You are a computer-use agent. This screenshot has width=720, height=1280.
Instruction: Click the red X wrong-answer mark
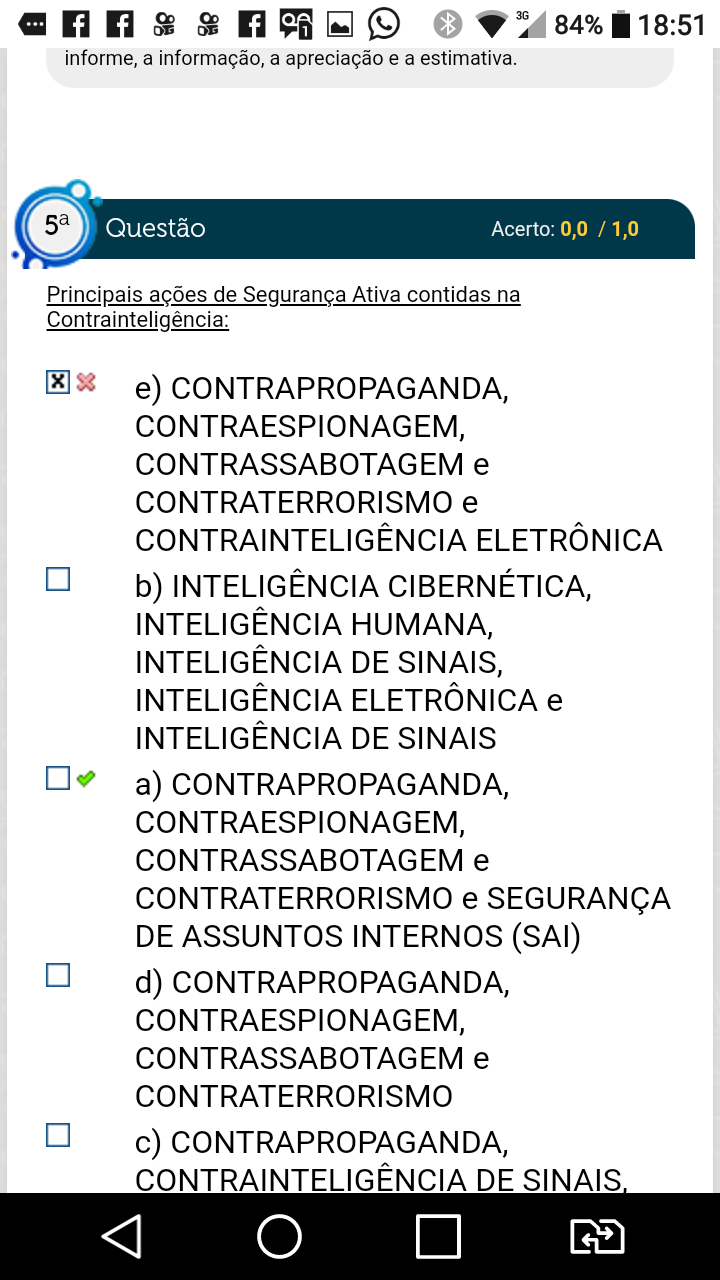[x=86, y=381]
